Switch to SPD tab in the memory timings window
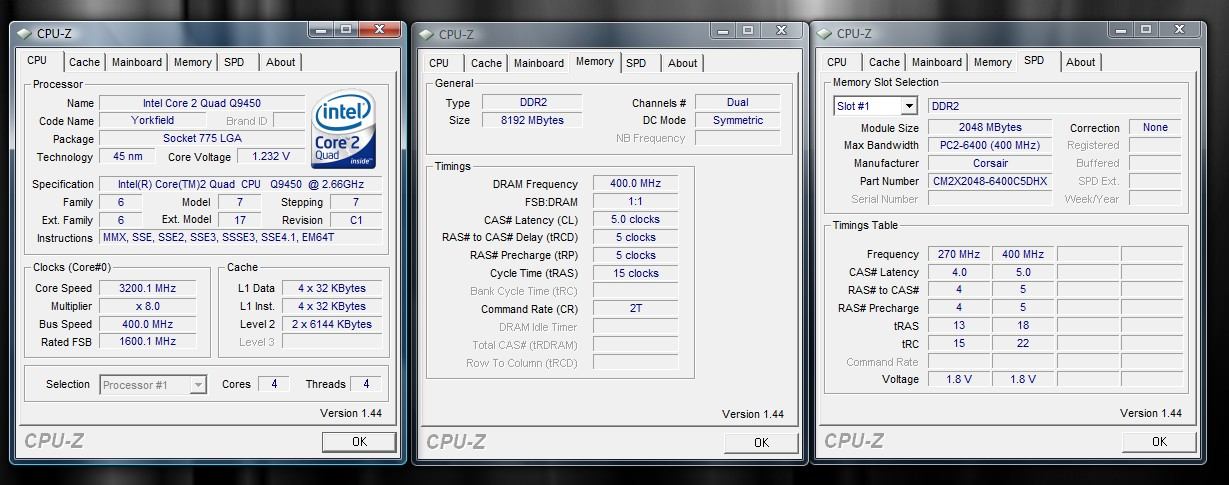This screenshot has height=485, width=1229. click(x=636, y=63)
